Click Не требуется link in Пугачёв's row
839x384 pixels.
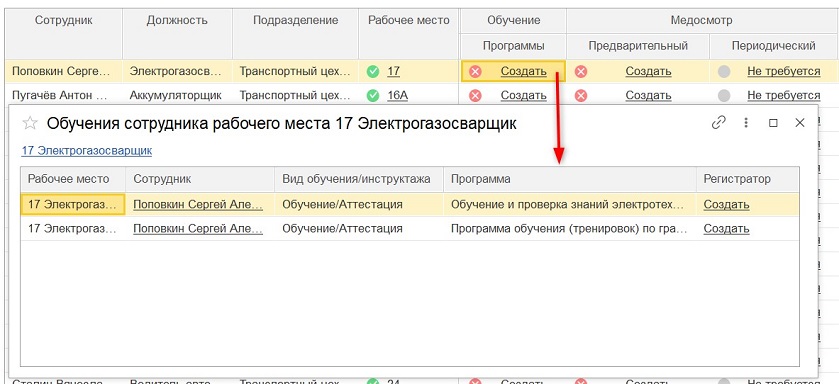click(x=783, y=95)
